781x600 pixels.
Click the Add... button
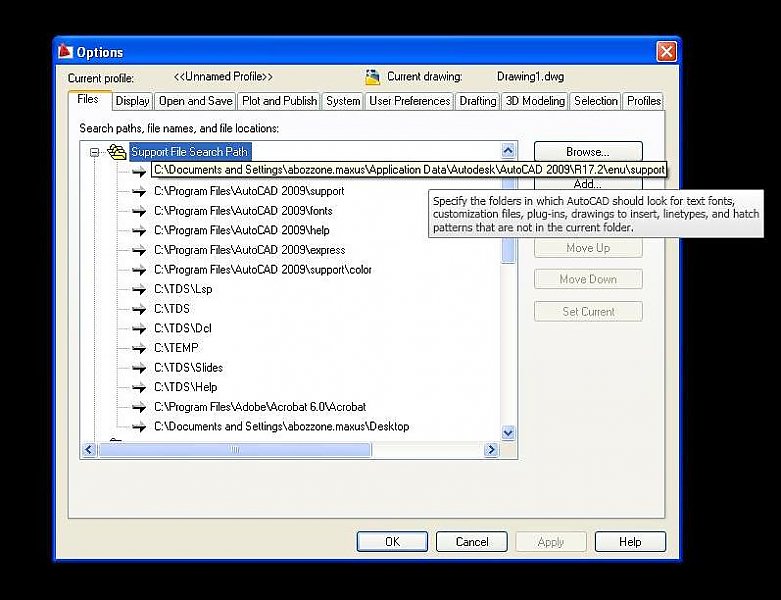(588, 184)
